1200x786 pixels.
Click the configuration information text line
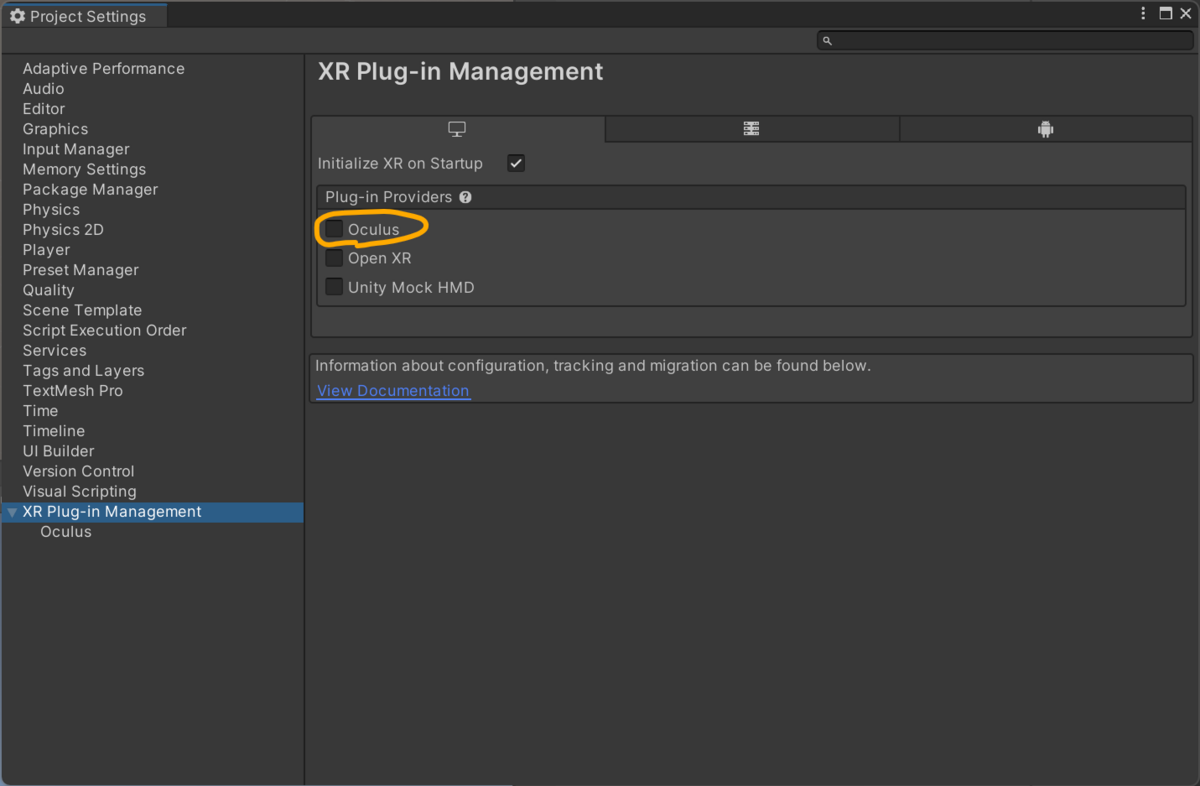[593, 366]
